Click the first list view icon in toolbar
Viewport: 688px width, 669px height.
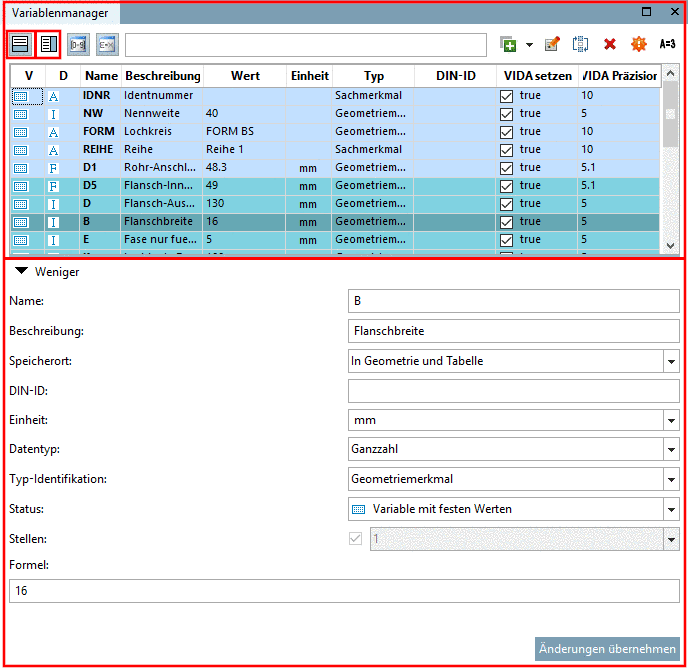pyautogui.click(x=19, y=44)
